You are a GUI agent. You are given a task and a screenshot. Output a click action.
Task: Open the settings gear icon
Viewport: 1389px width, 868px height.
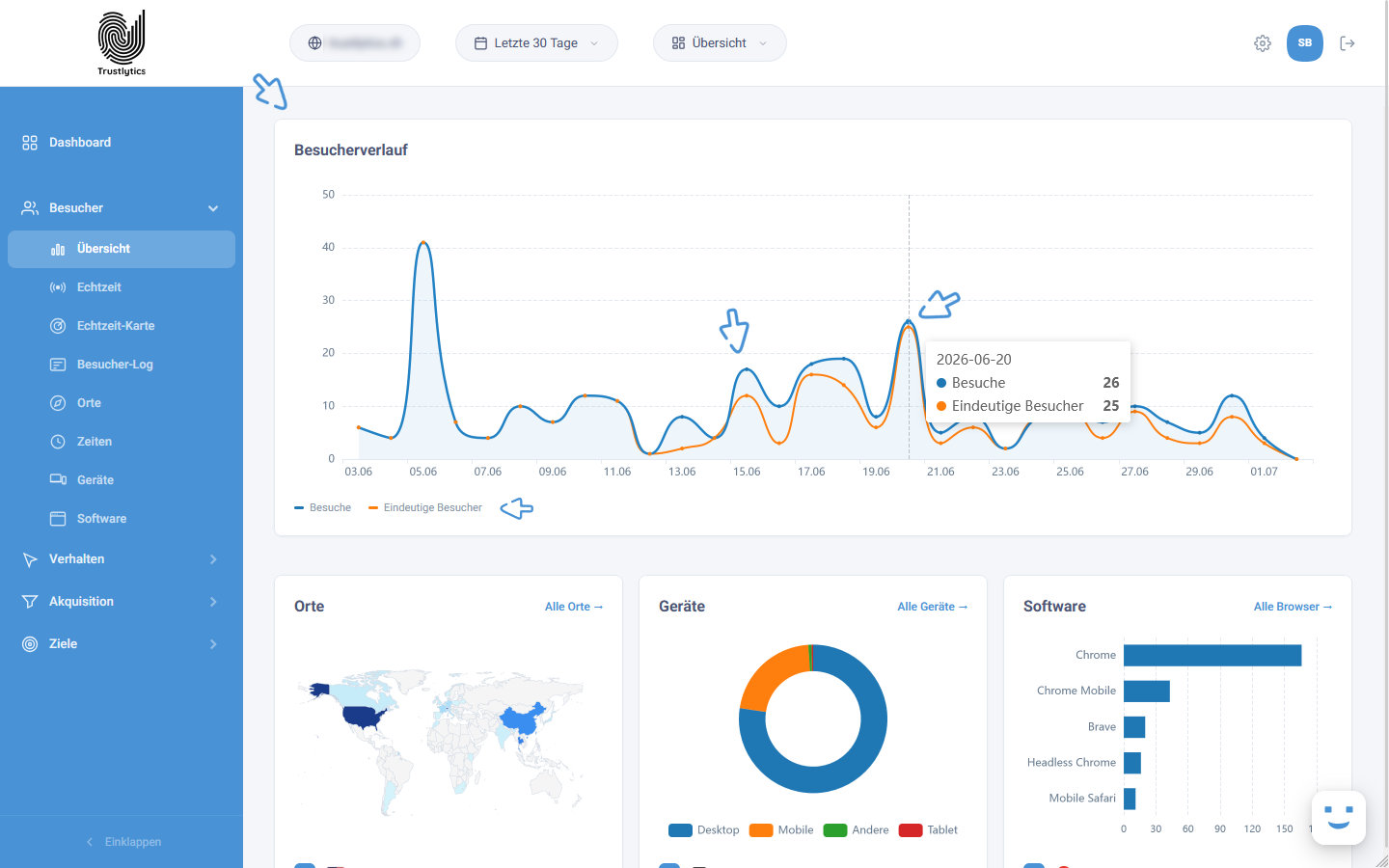tap(1263, 43)
